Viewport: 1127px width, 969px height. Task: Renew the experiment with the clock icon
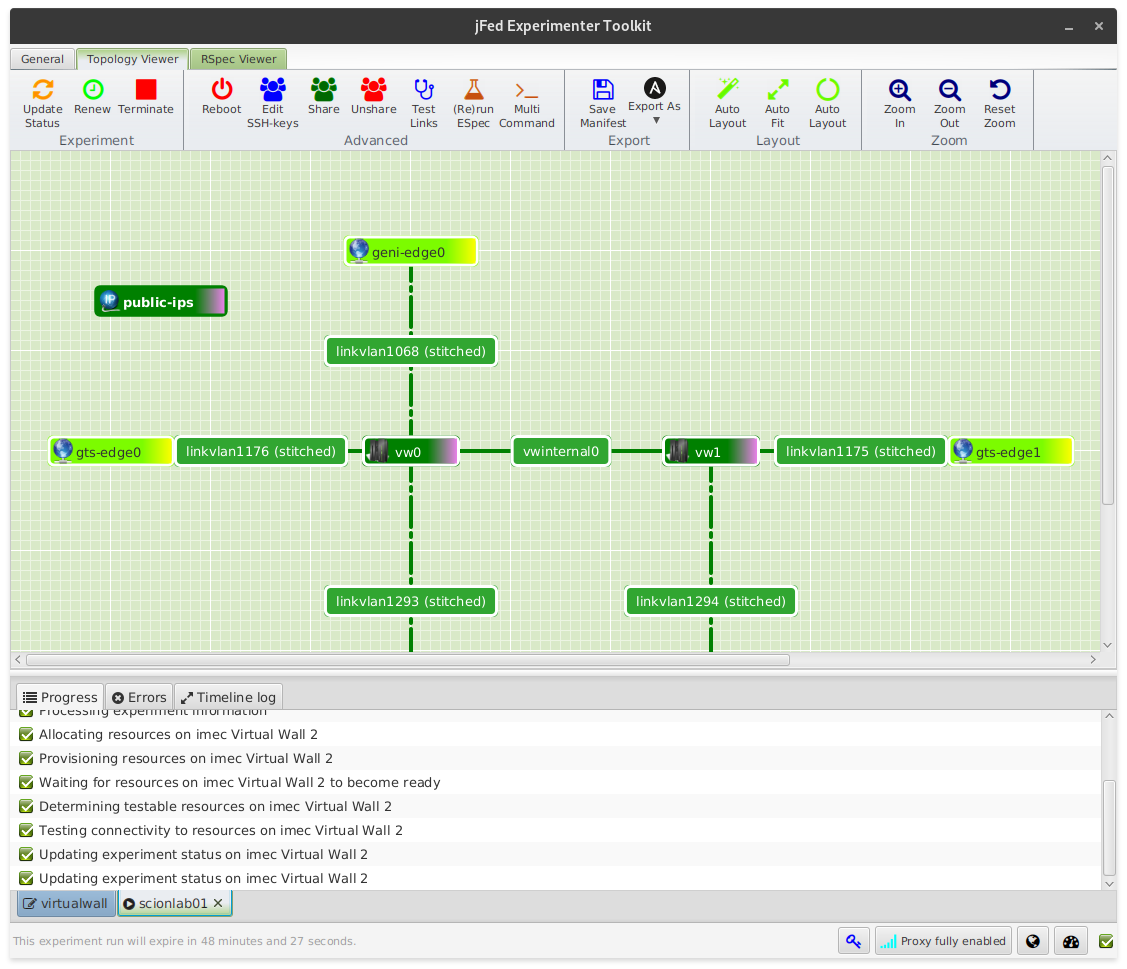[93, 90]
